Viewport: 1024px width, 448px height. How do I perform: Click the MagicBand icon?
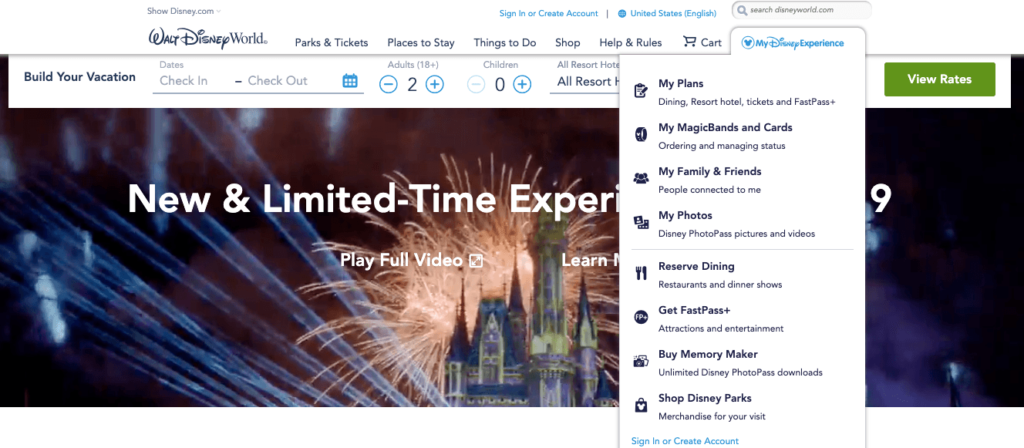pyautogui.click(x=641, y=135)
